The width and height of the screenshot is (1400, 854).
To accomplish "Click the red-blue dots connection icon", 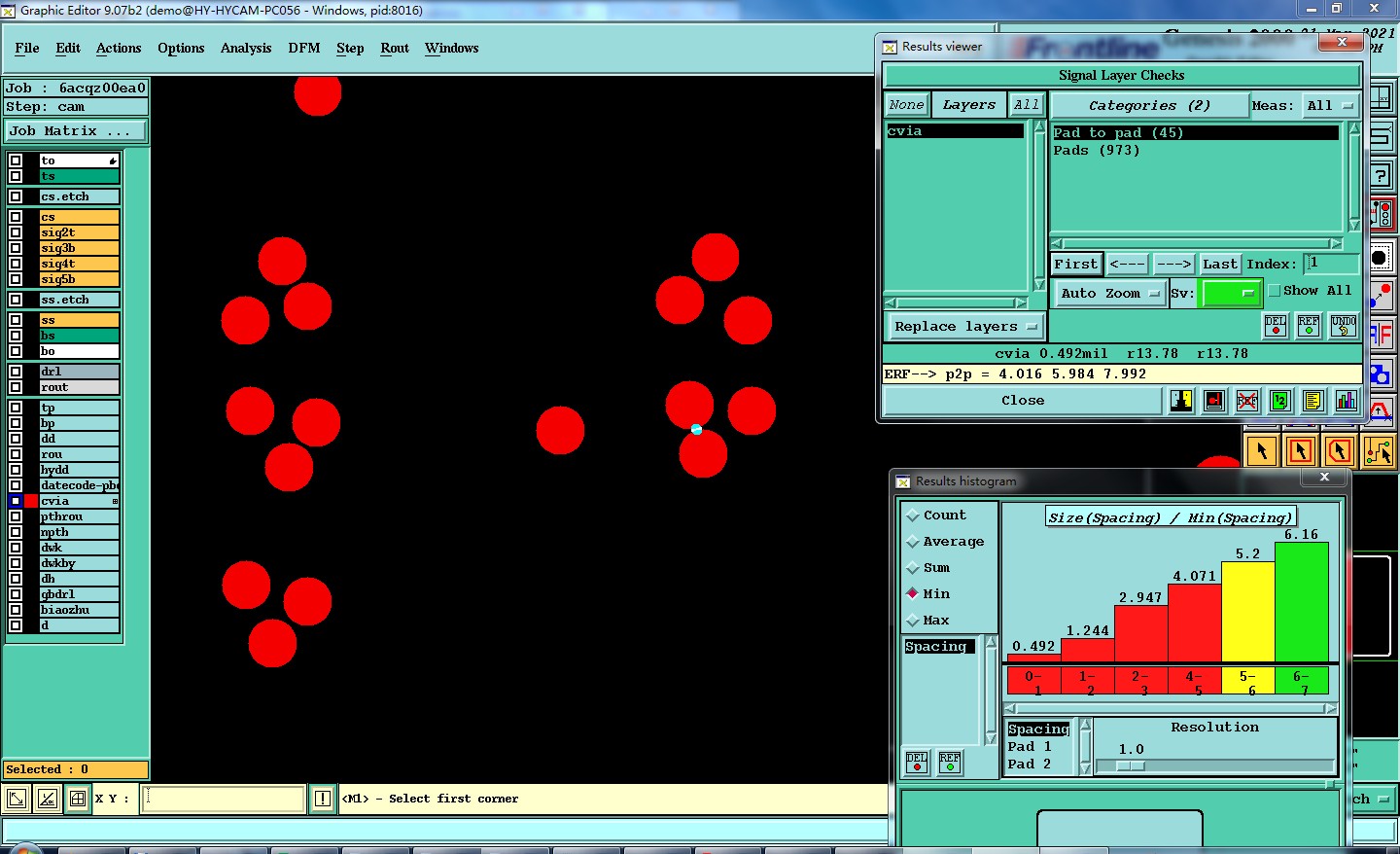I will click(x=1381, y=296).
